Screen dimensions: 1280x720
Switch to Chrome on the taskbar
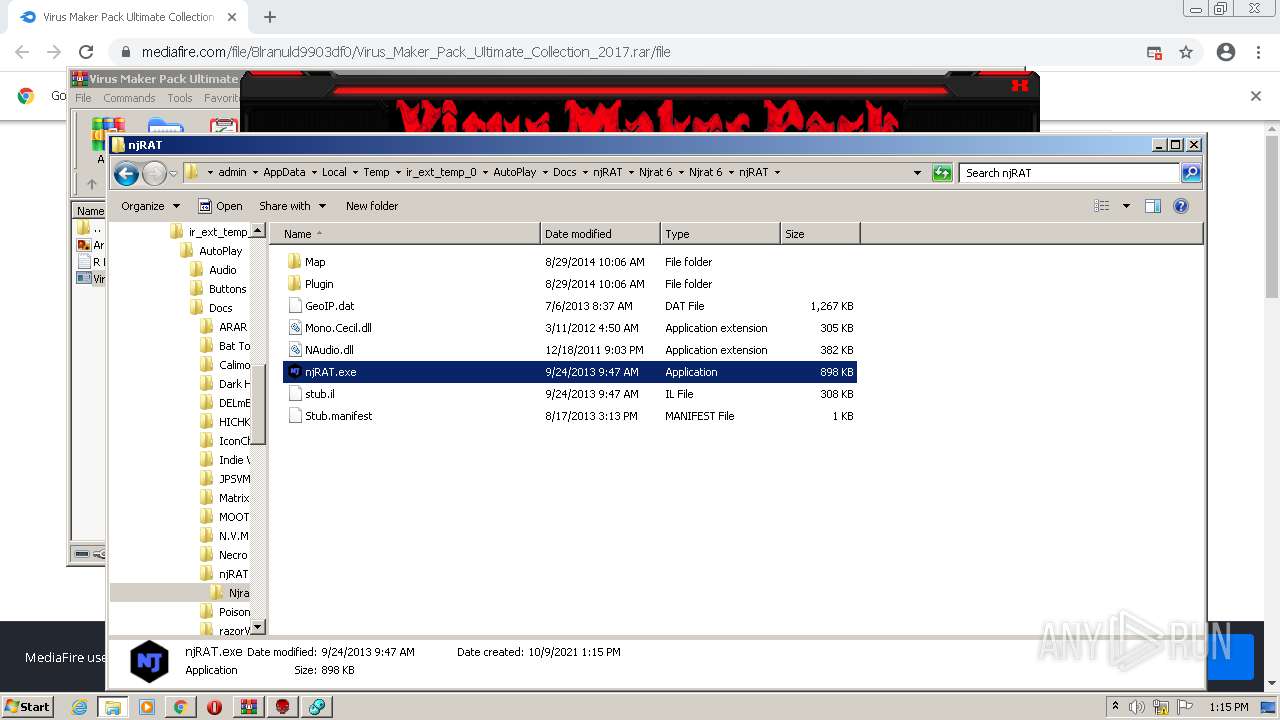pos(180,707)
